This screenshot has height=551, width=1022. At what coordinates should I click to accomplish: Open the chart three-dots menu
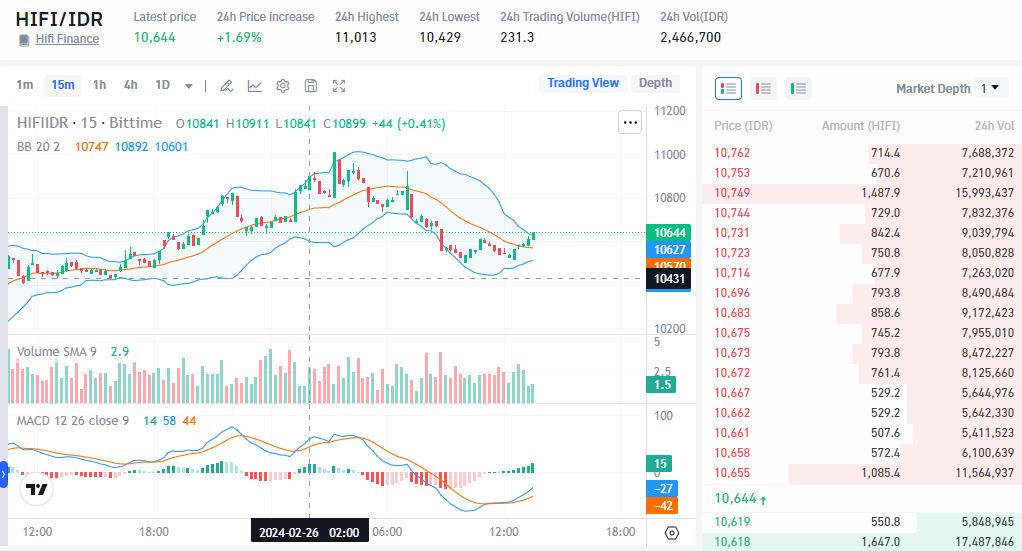(x=630, y=122)
